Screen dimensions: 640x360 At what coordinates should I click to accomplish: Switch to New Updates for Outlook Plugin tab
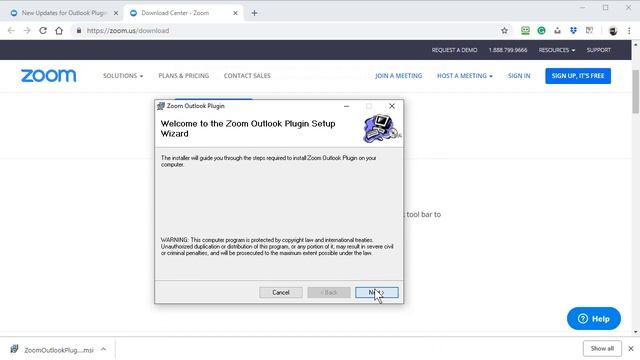(63, 13)
